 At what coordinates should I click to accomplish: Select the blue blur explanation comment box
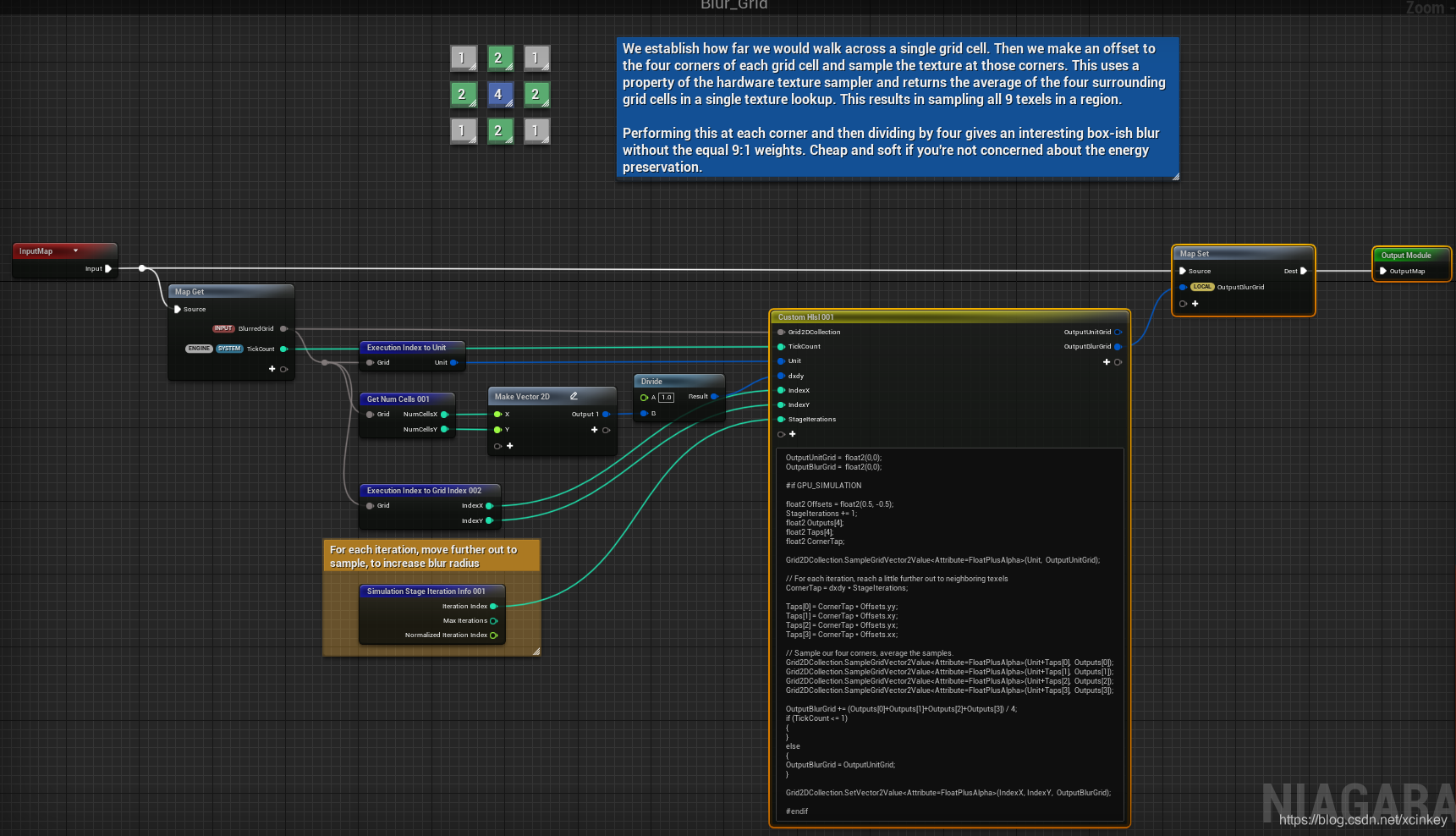click(x=898, y=107)
